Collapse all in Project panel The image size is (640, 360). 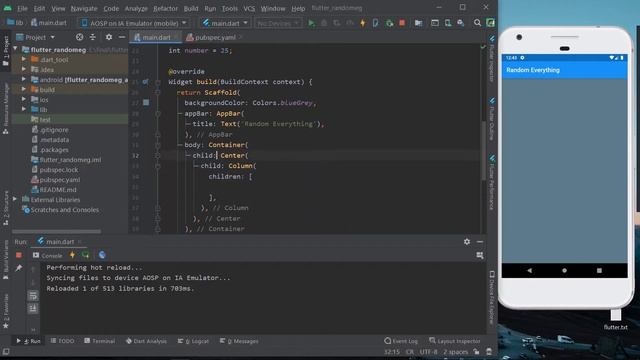pos(93,37)
